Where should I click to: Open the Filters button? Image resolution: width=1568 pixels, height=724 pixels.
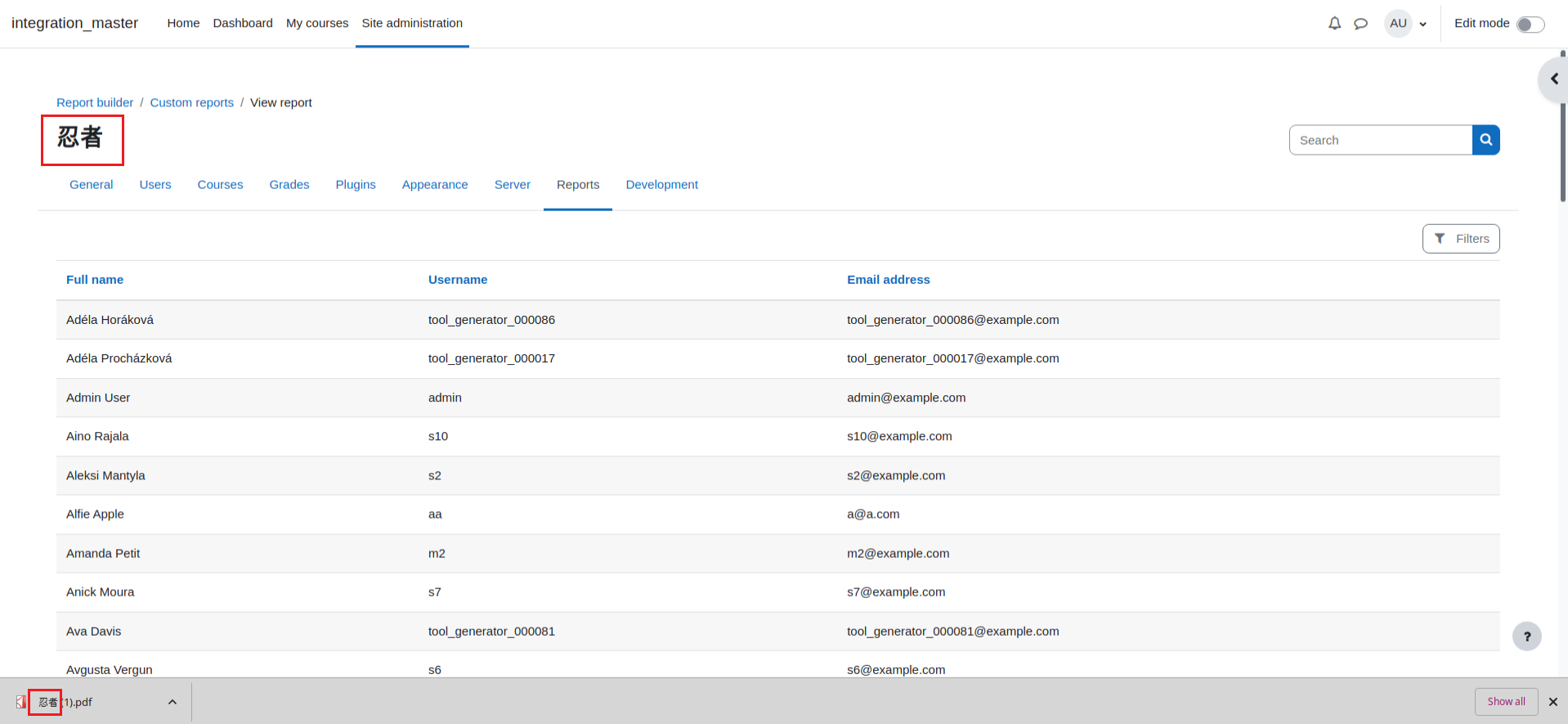pos(1461,239)
